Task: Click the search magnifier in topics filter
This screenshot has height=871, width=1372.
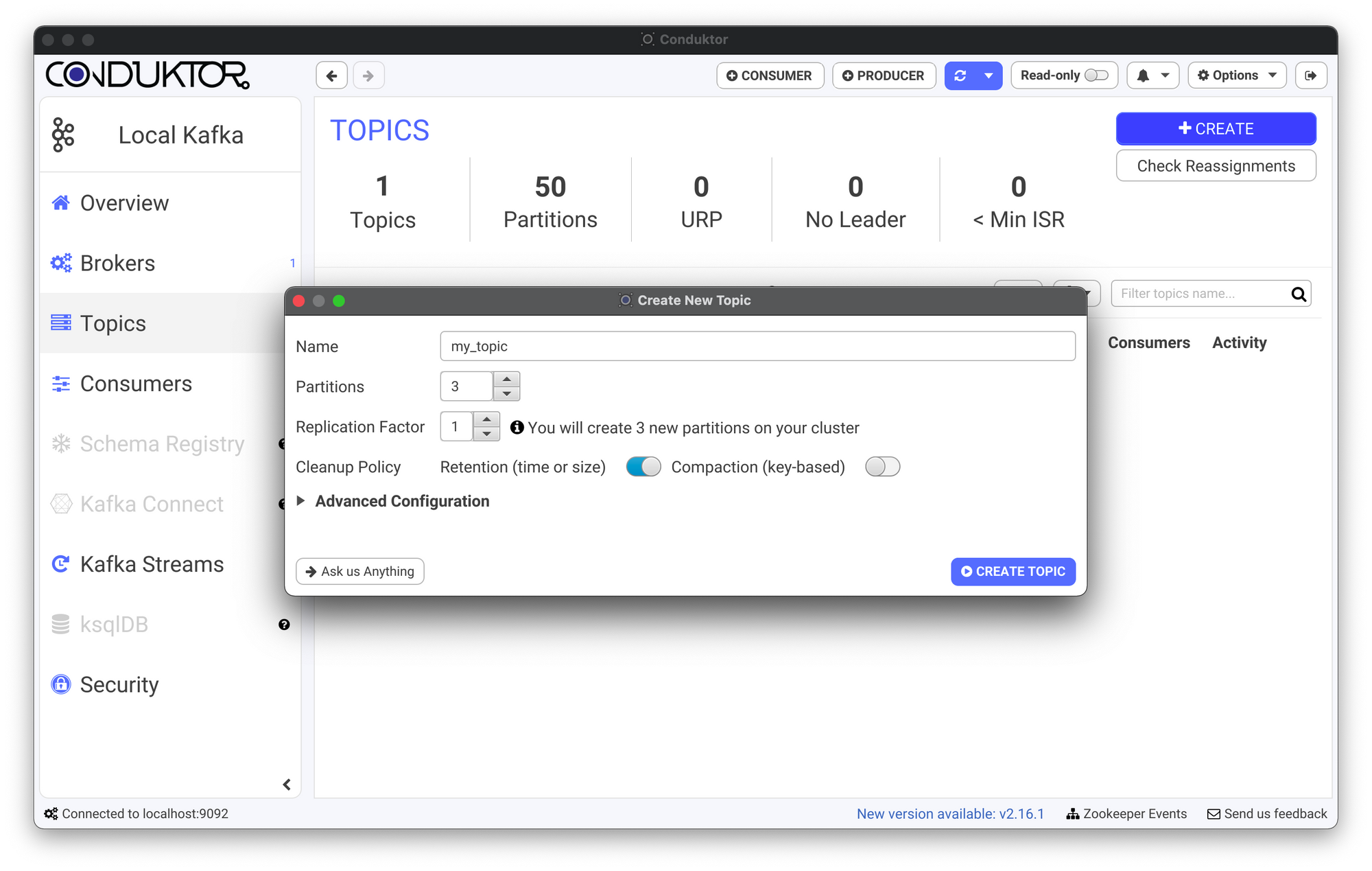Action: click(1298, 294)
